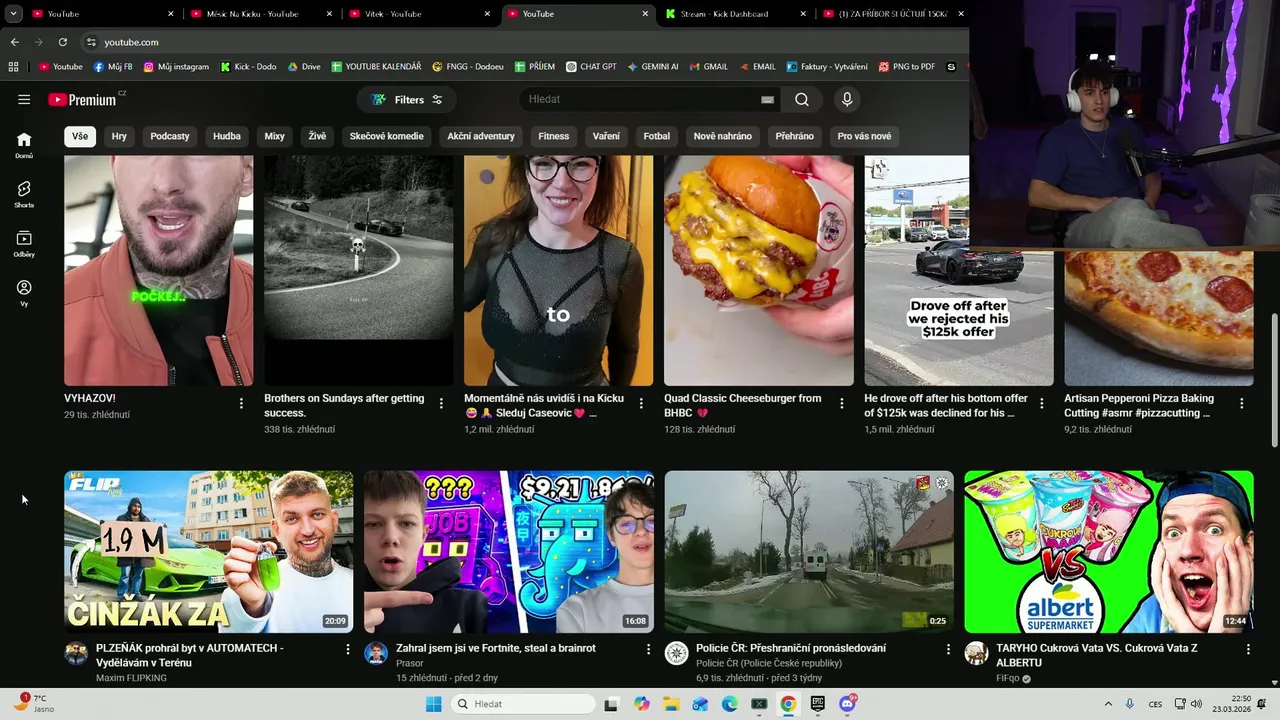This screenshot has width=1280, height=720.
Task: Open Discord from the taskbar
Action: pyautogui.click(x=848, y=704)
